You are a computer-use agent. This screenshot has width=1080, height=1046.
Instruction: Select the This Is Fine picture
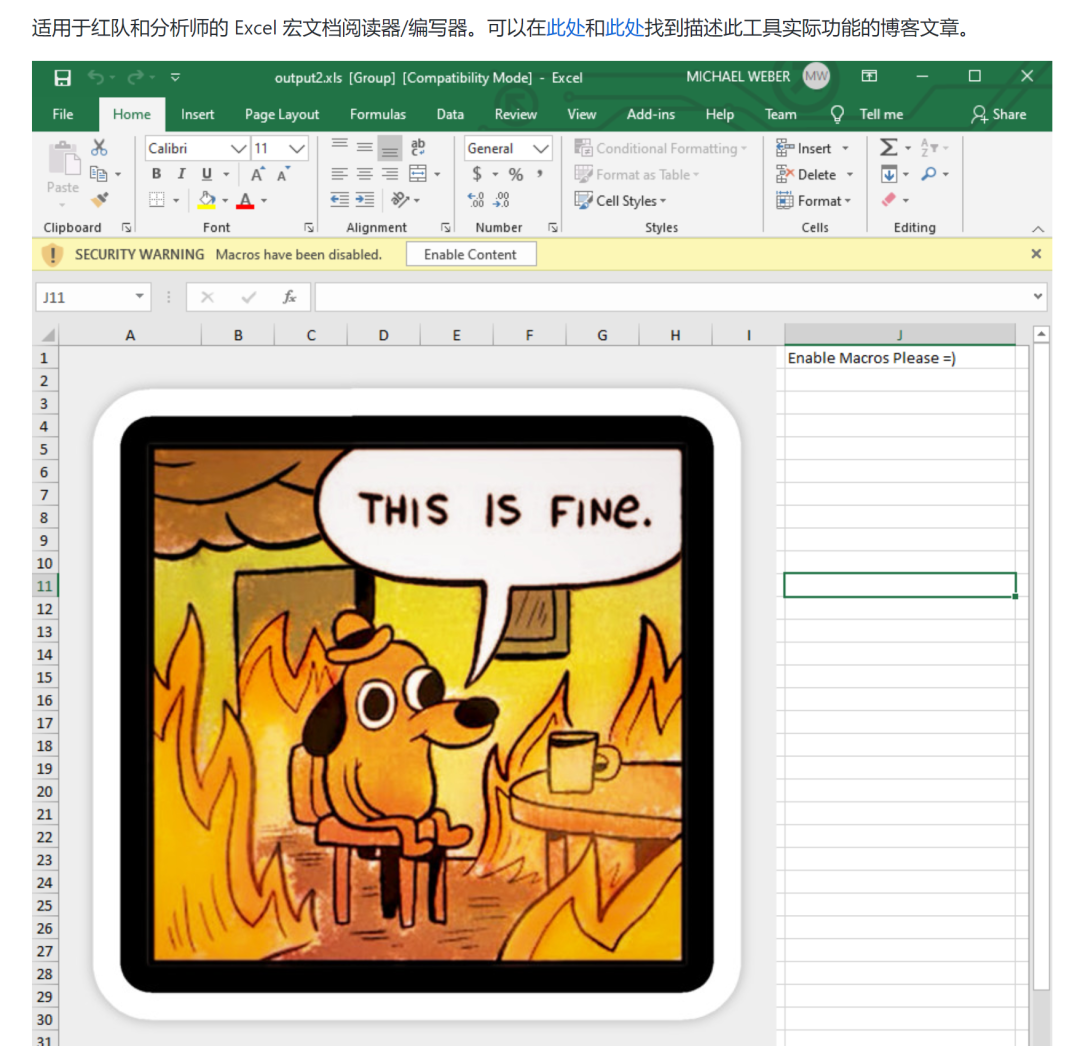417,704
